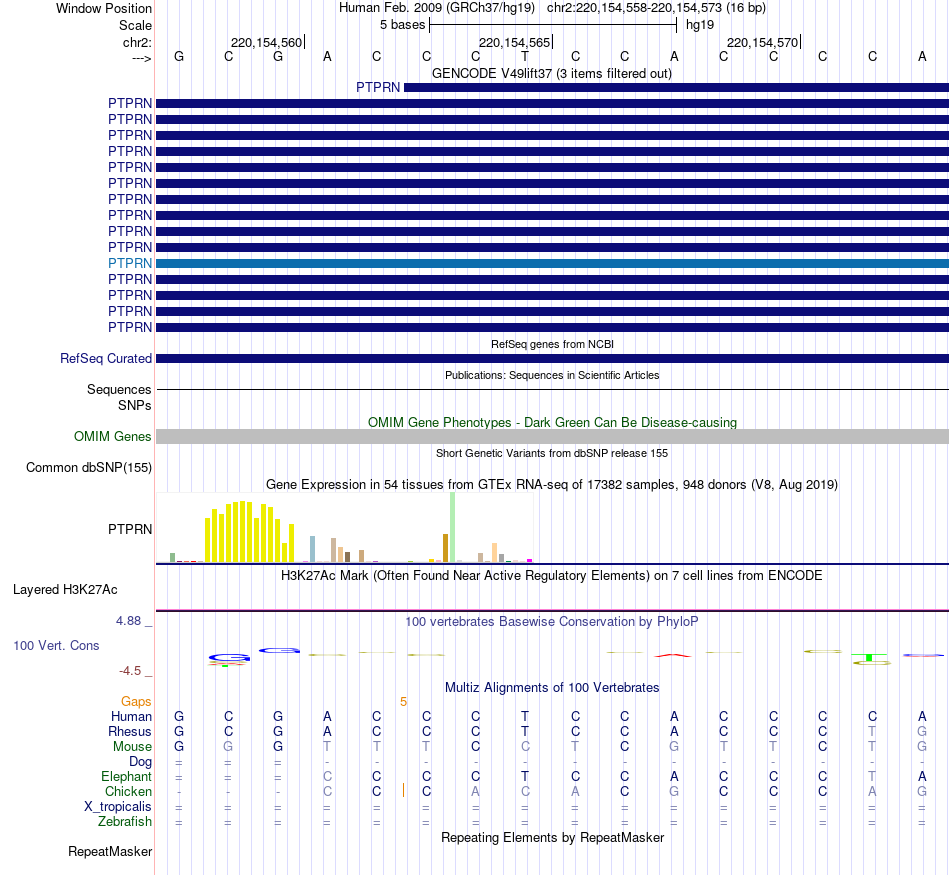Click the X_tropicalis alignment row label
Screen dimensions: 950x875
point(118,807)
